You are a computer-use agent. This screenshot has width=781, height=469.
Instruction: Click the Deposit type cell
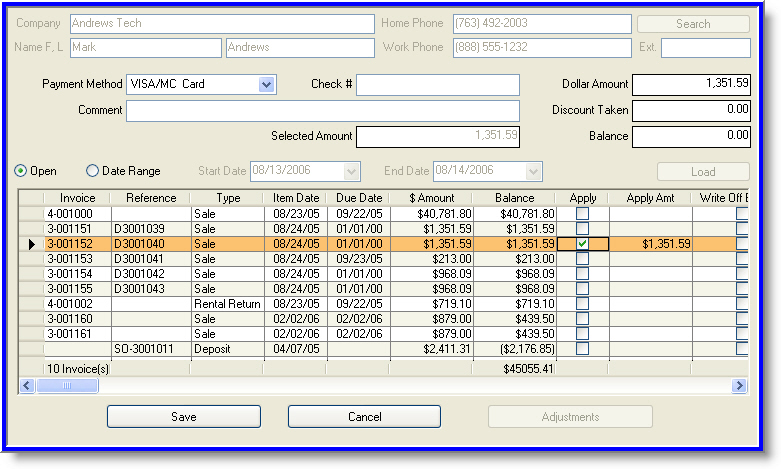pyautogui.click(x=228, y=348)
